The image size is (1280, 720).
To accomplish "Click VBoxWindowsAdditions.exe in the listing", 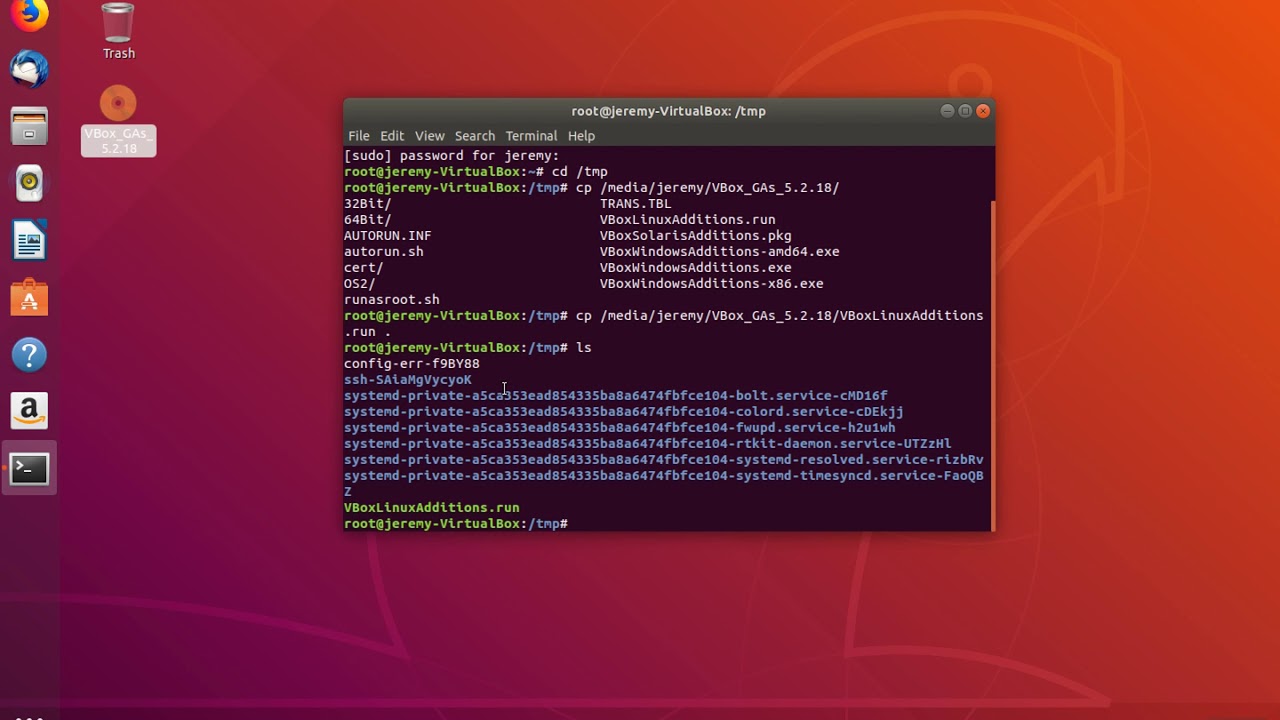I will pyautogui.click(x=696, y=268).
